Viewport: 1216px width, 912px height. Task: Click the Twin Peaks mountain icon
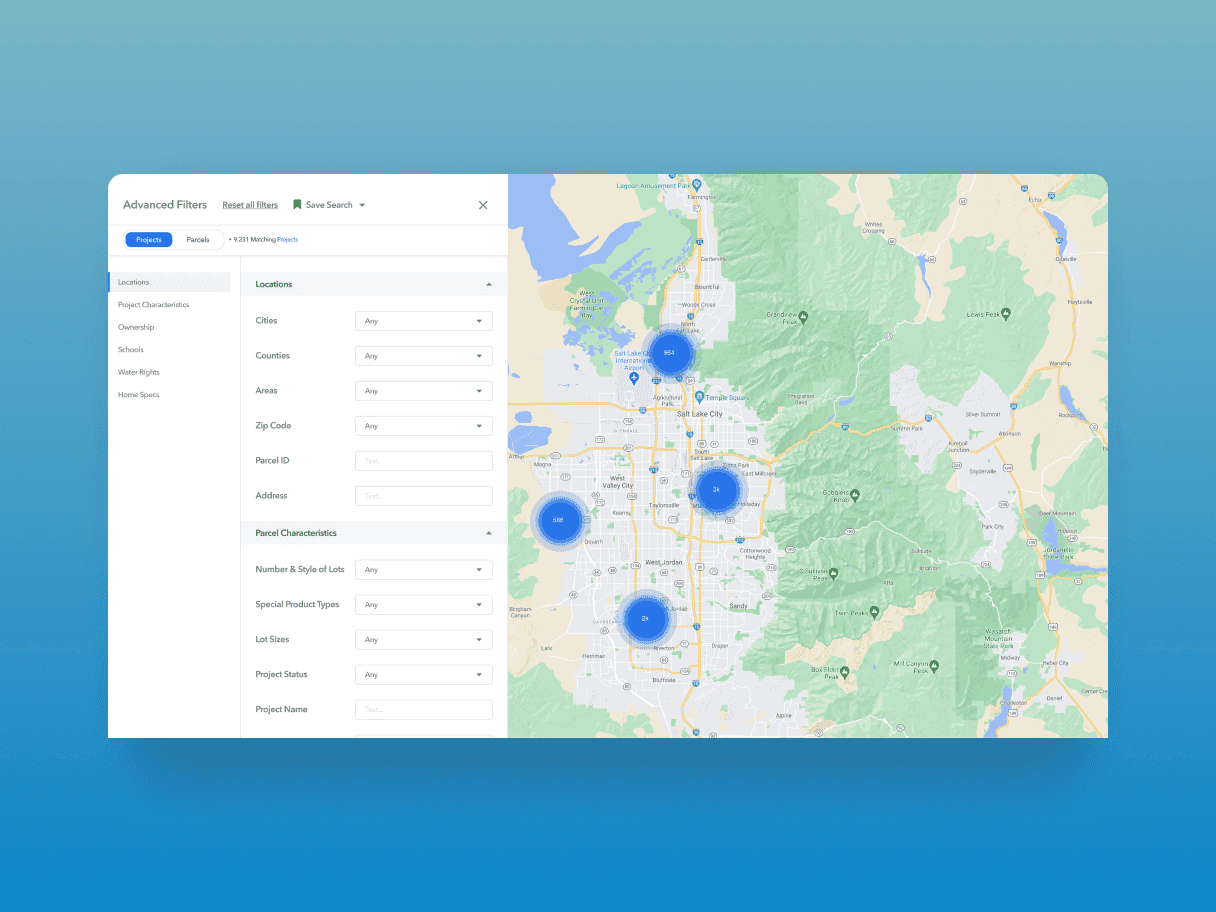pos(874,611)
